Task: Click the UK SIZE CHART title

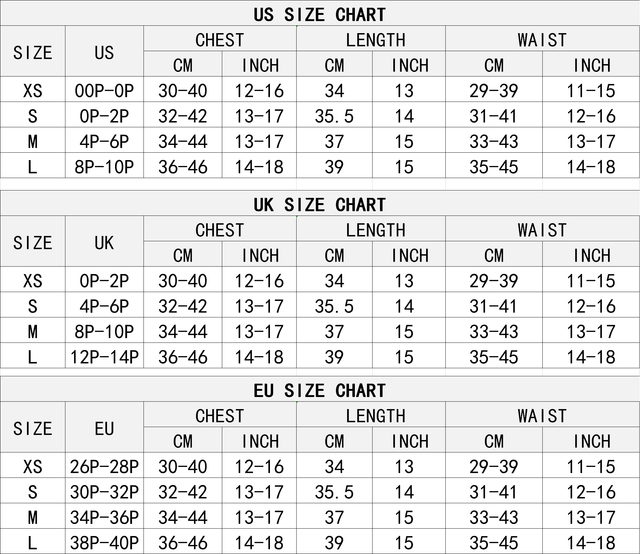Action: coord(320,204)
